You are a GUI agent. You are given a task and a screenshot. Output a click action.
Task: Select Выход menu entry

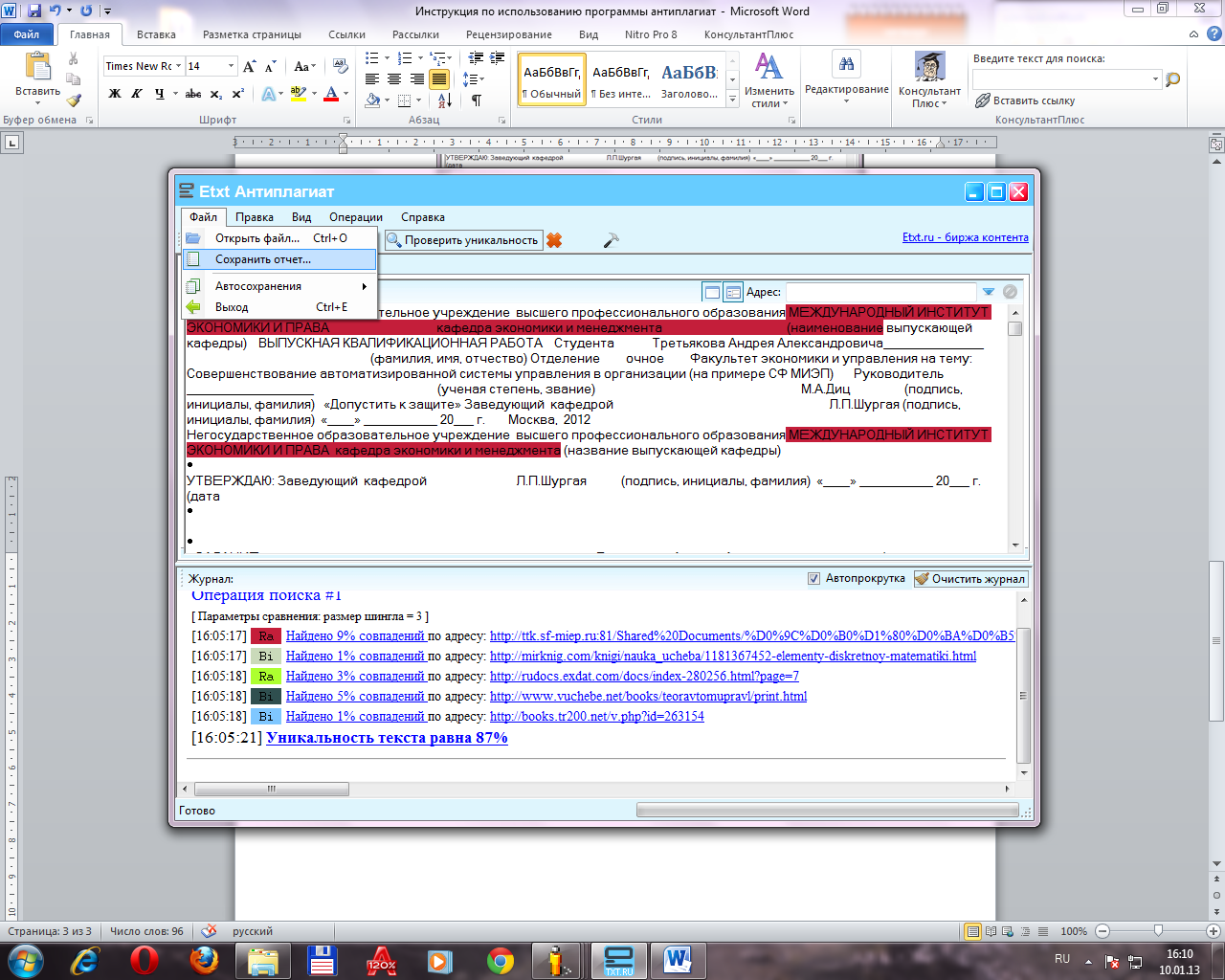pos(279,307)
